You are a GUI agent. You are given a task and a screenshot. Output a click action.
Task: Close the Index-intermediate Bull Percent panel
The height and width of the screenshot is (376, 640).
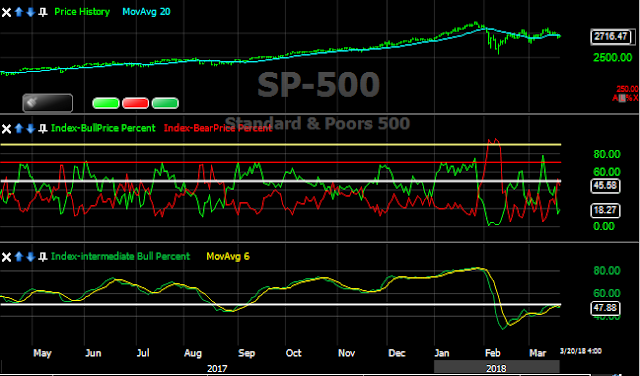(x=6, y=257)
